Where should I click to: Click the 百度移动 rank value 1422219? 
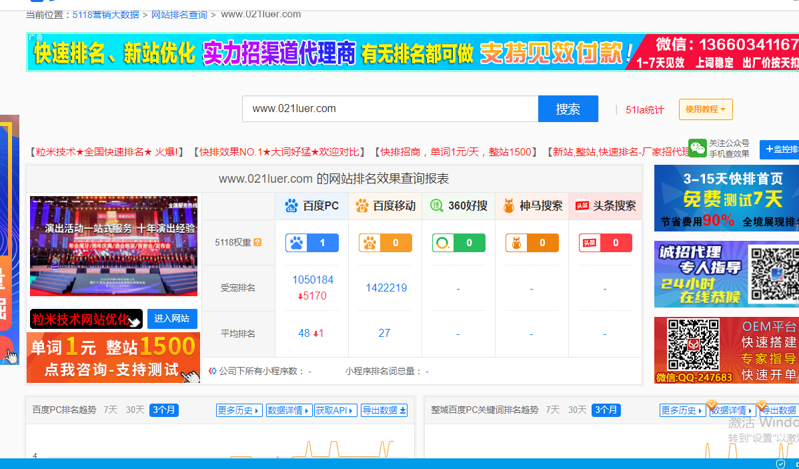[386, 288]
